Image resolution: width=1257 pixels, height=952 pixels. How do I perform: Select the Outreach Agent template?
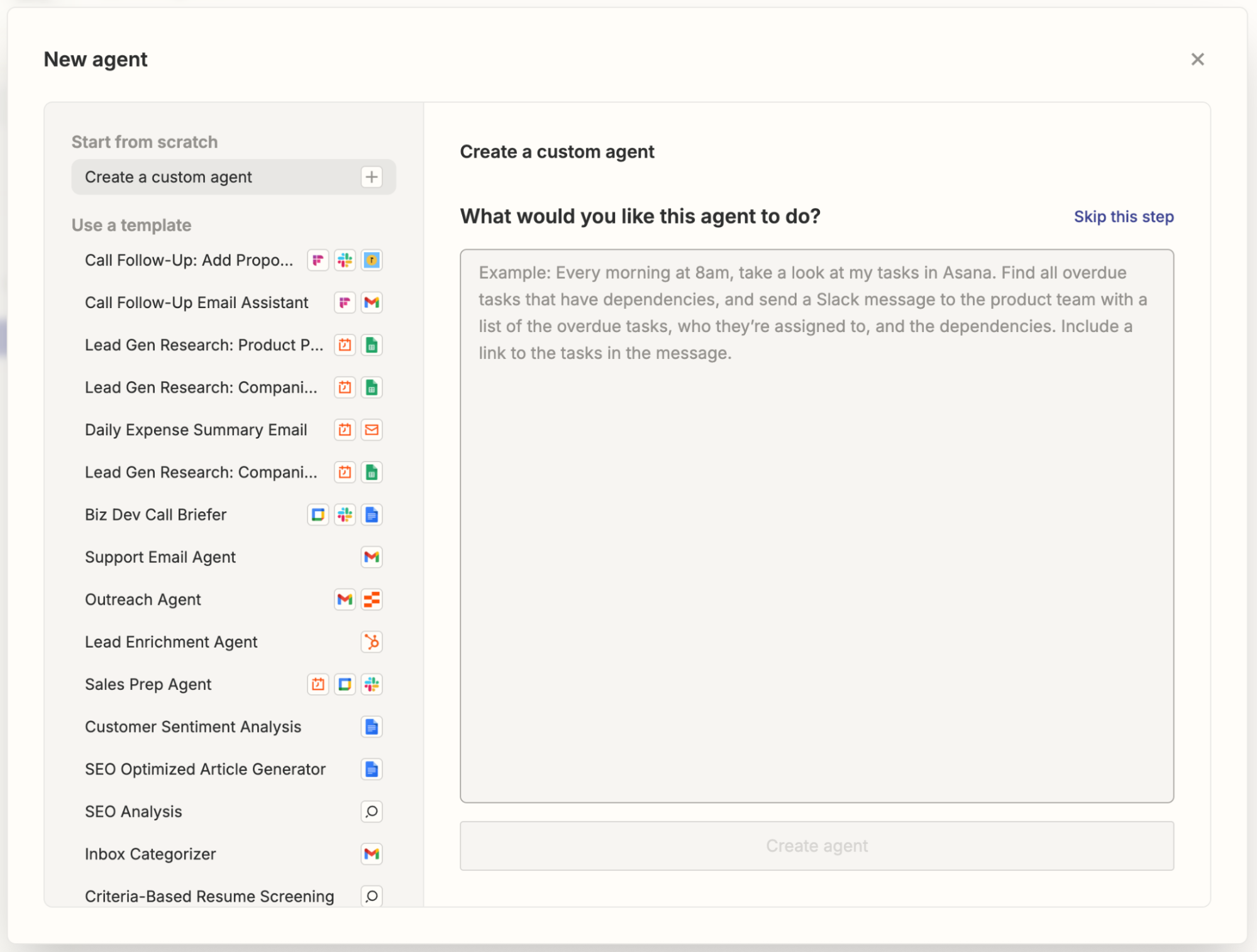pos(143,599)
